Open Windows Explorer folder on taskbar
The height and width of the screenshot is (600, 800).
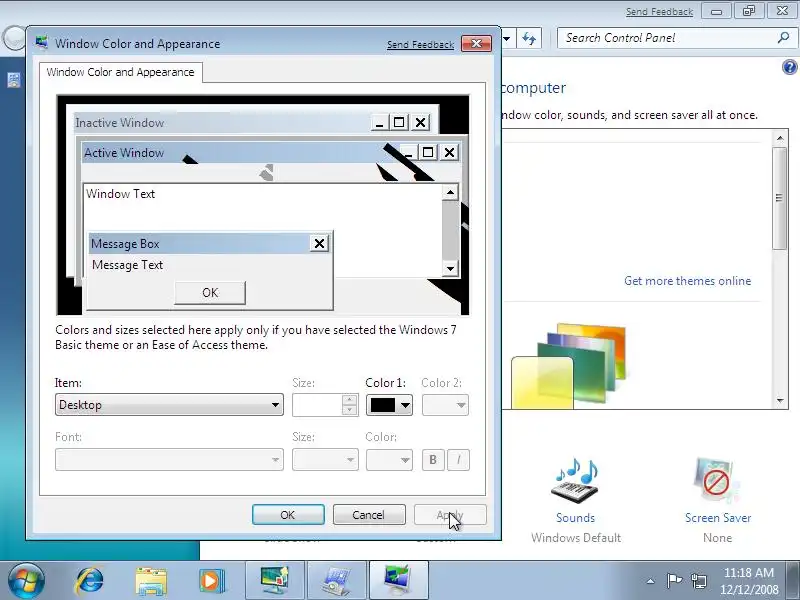click(151, 582)
